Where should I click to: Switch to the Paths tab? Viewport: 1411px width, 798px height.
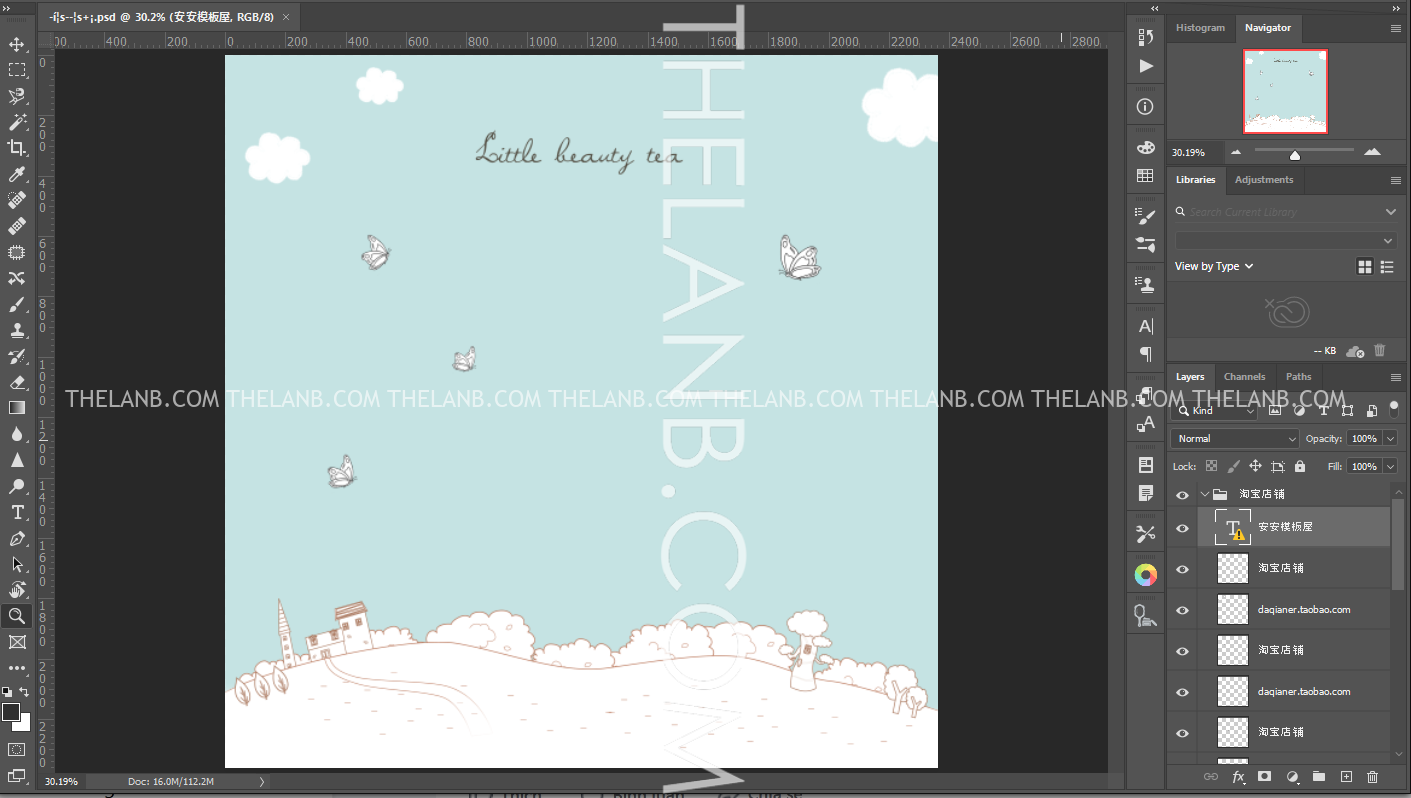tap(1299, 377)
